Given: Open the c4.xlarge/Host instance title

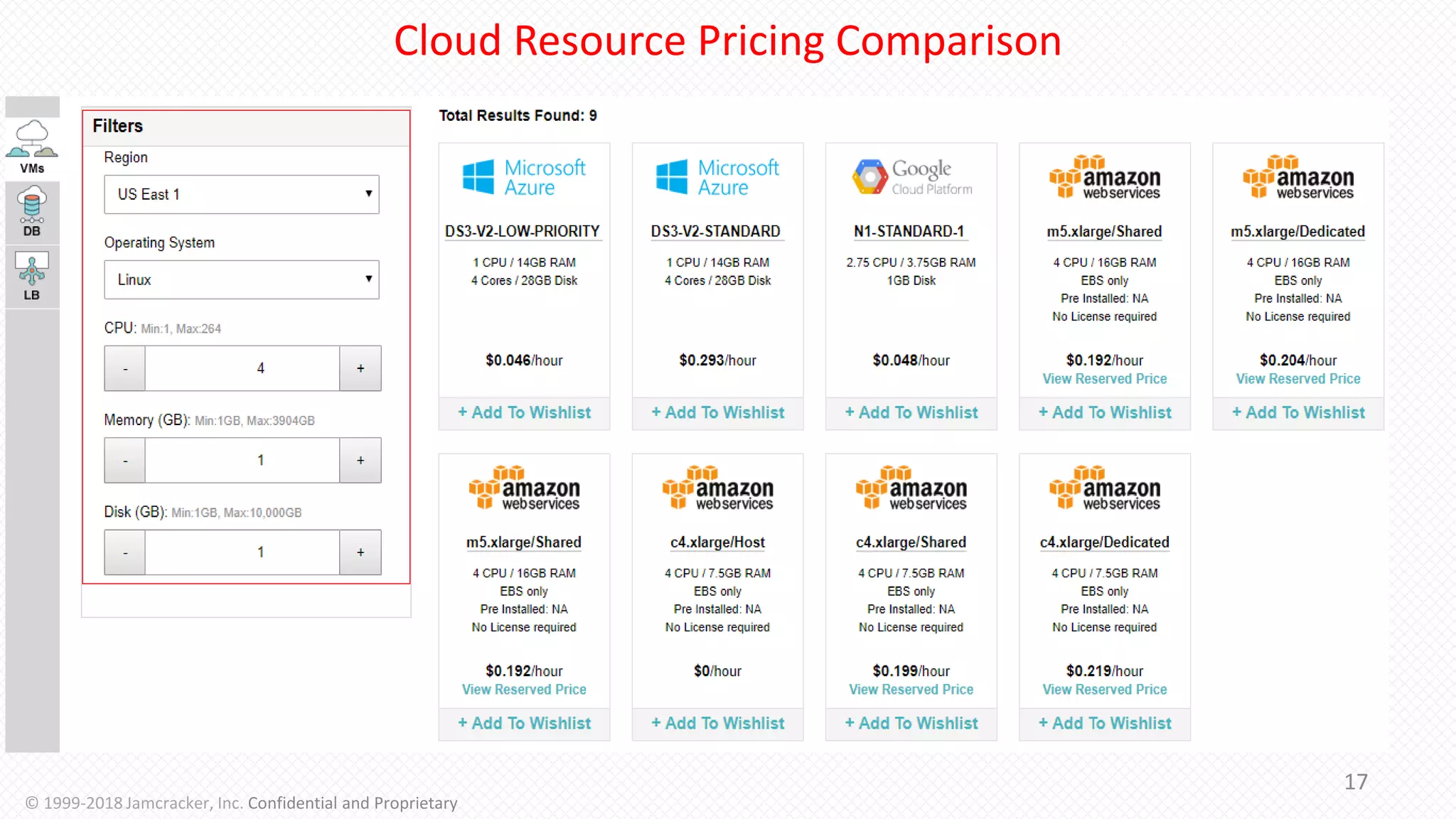Looking at the screenshot, I should click(x=717, y=542).
